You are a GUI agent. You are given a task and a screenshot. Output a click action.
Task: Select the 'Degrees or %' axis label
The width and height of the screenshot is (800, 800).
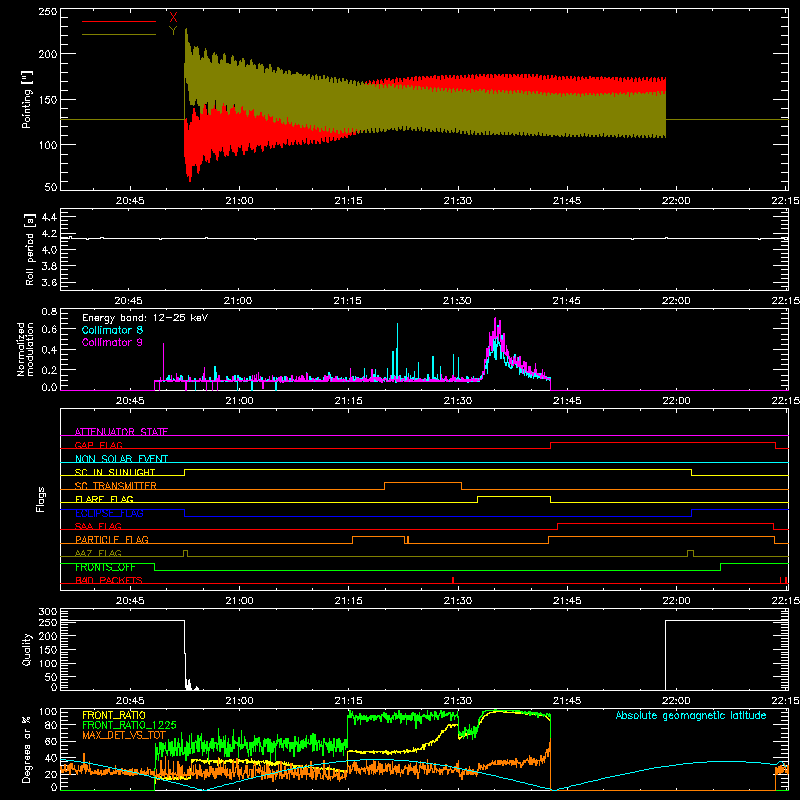pos(27,749)
